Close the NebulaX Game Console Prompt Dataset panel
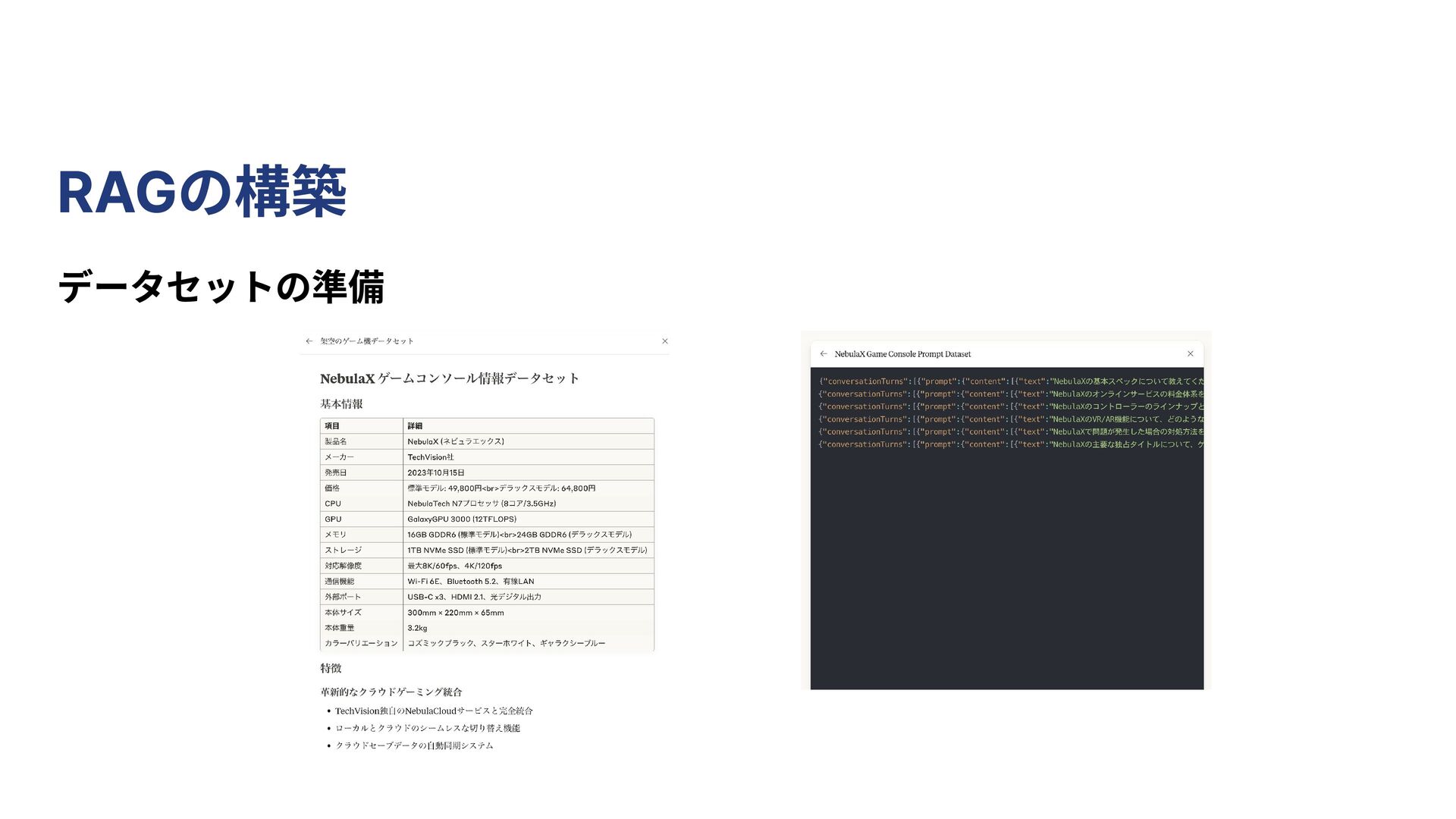This screenshot has height=819, width=1456. pos(1191,354)
